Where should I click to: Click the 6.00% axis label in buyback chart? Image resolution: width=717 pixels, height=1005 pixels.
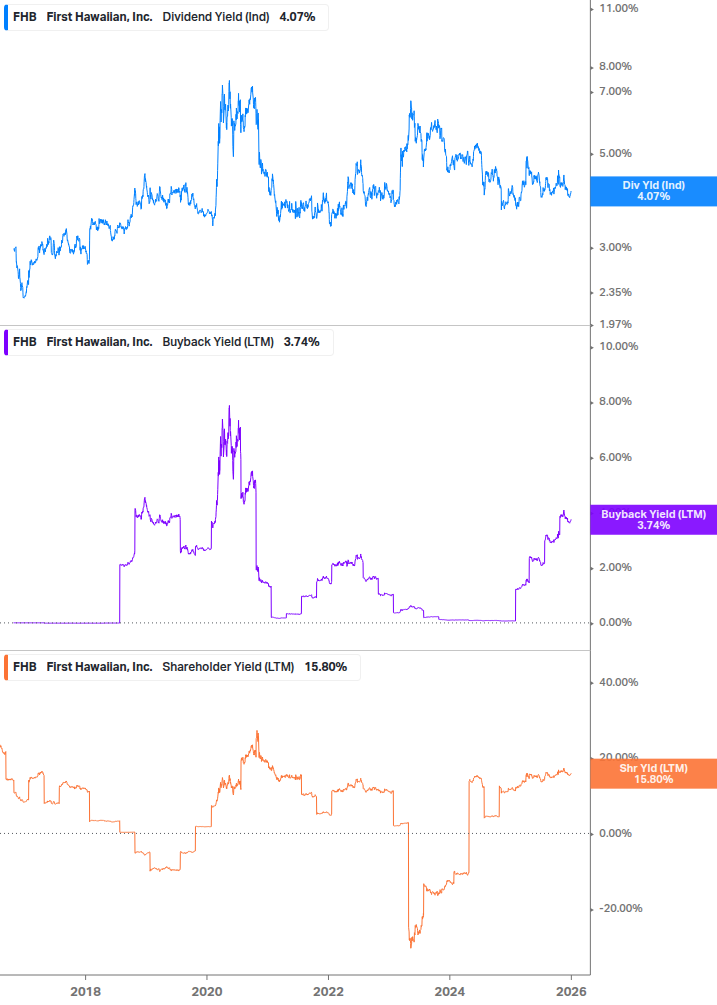(x=615, y=457)
